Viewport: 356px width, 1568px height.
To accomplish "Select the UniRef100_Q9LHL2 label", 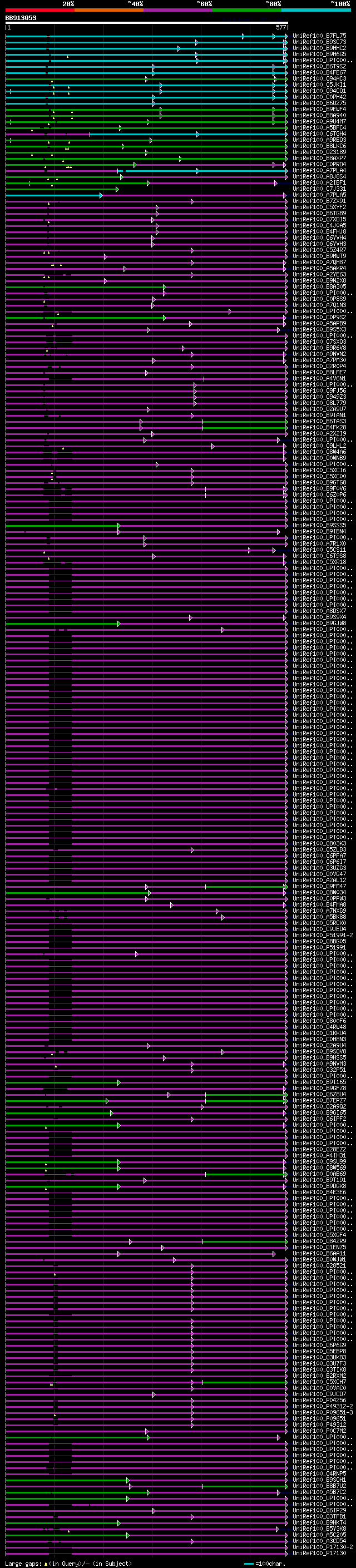I will click(319, 446).
